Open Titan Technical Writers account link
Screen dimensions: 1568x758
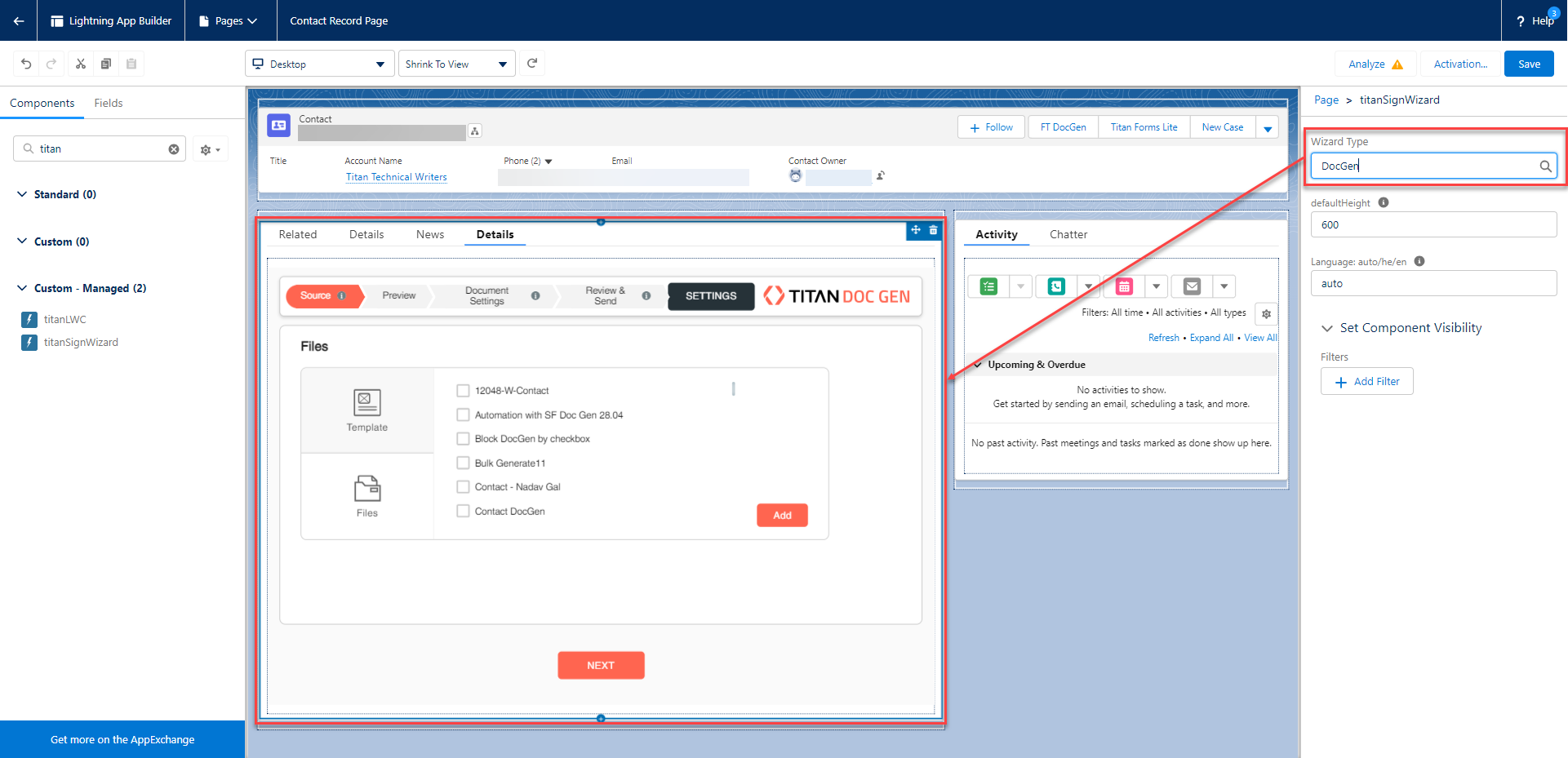tap(396, 177)
